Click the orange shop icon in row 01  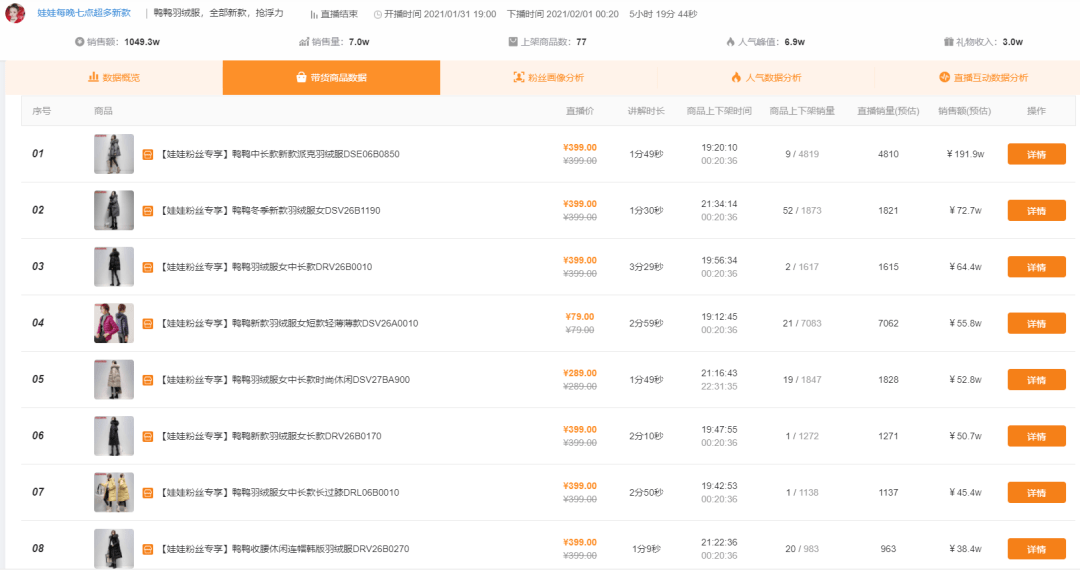point(148,155)
